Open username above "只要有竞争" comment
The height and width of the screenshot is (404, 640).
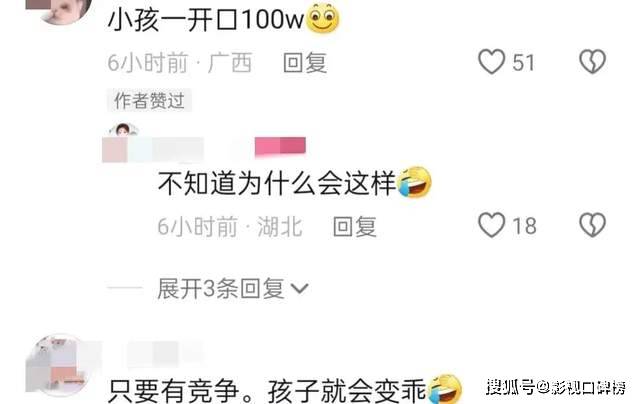165,353
